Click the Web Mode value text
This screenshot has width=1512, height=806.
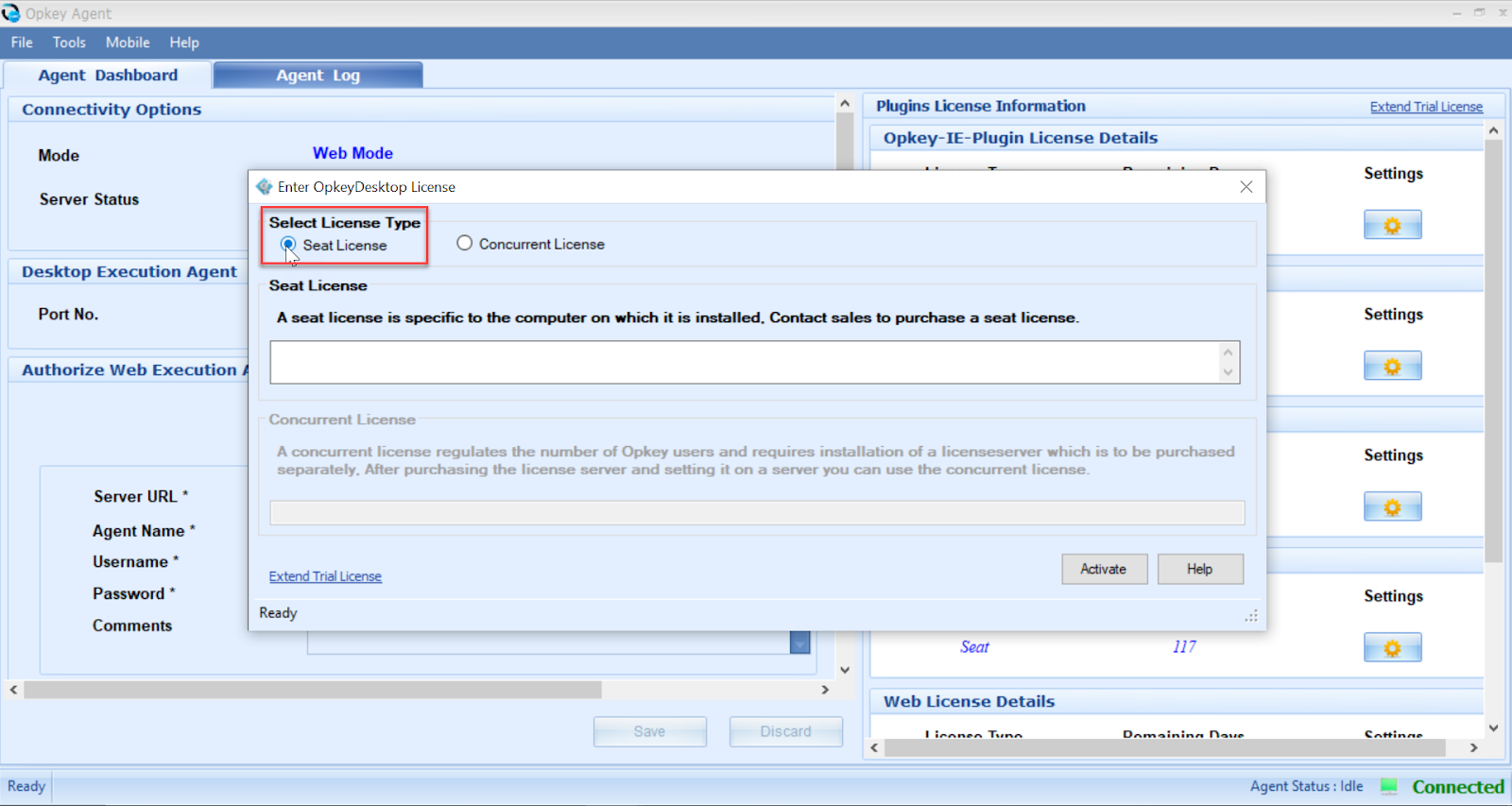pos(352,153)
